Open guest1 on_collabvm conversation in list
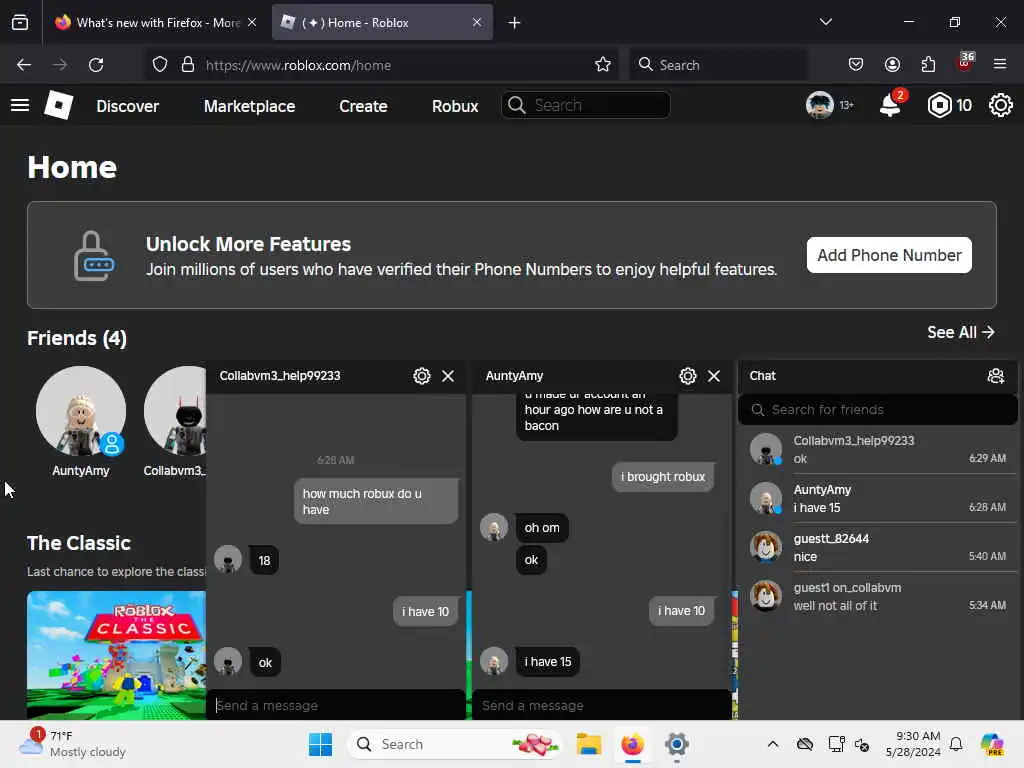 click(878, 596)
